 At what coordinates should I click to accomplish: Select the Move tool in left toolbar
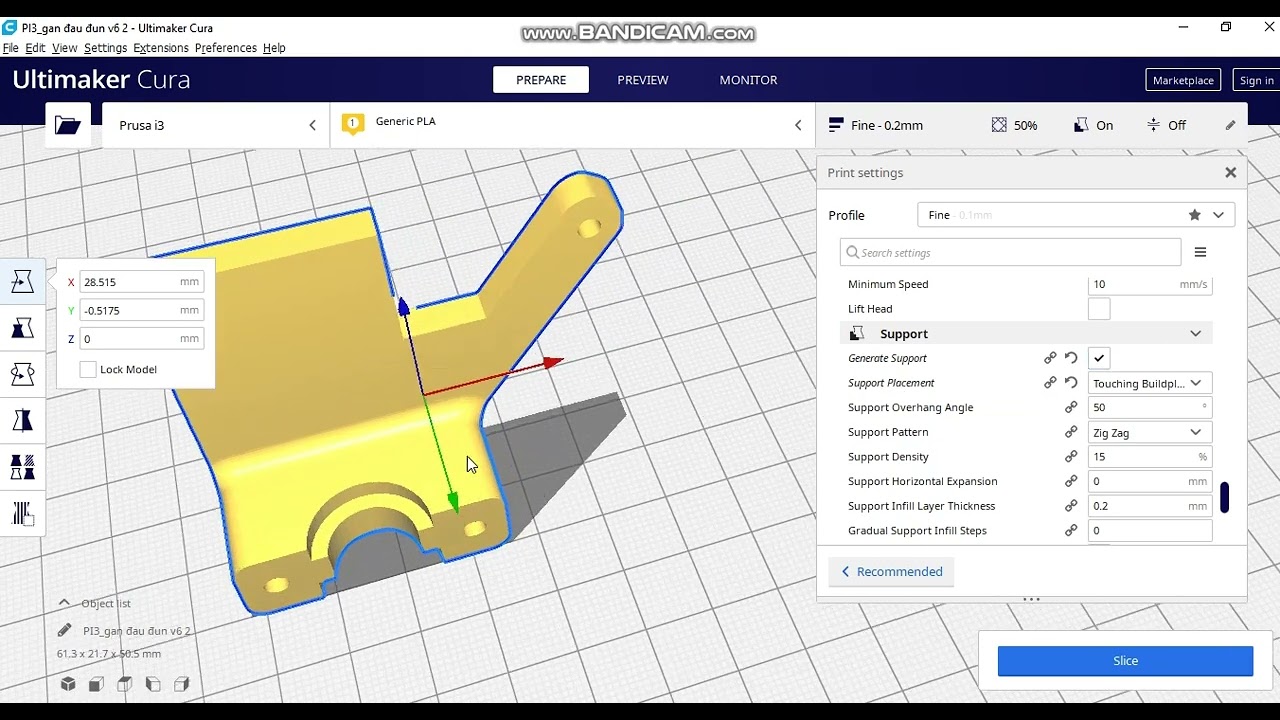(22, 282)
